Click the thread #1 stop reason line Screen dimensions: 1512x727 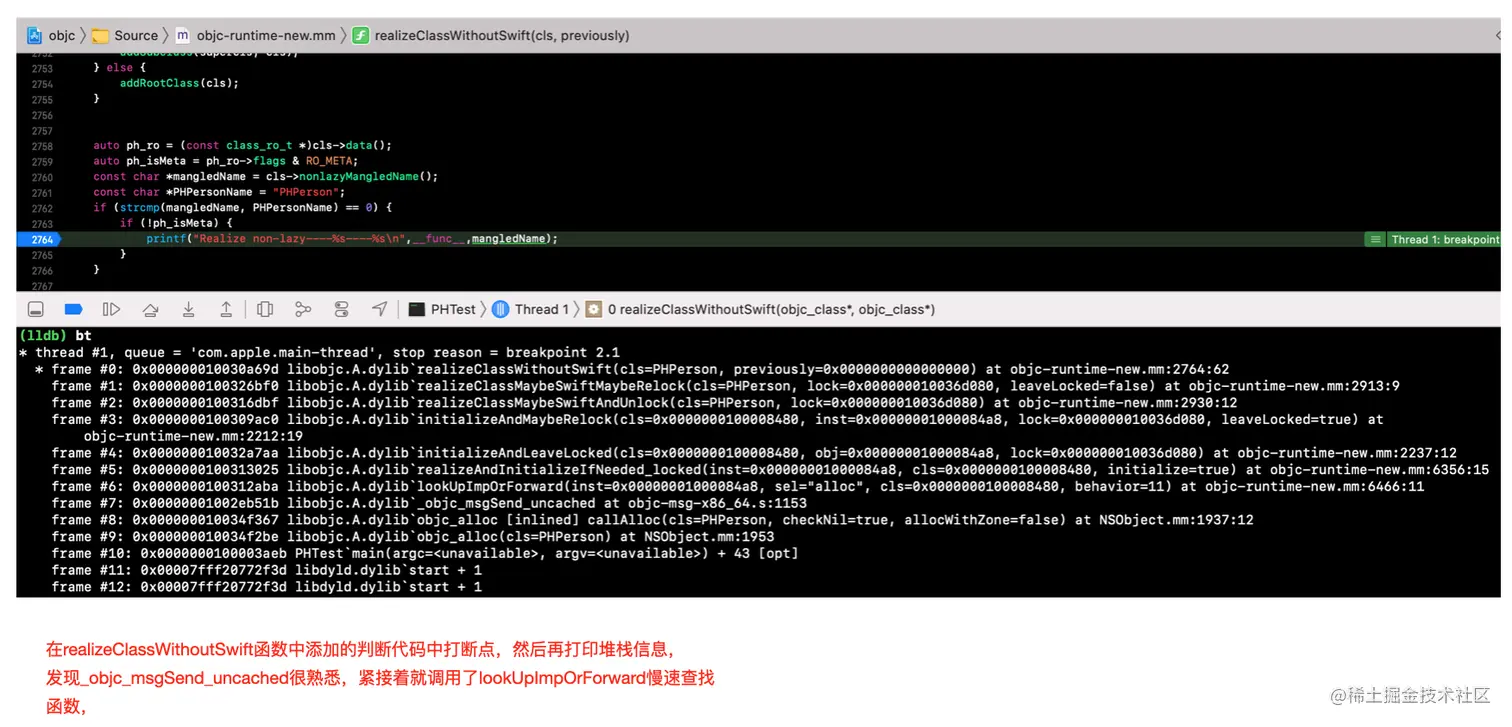319,353
